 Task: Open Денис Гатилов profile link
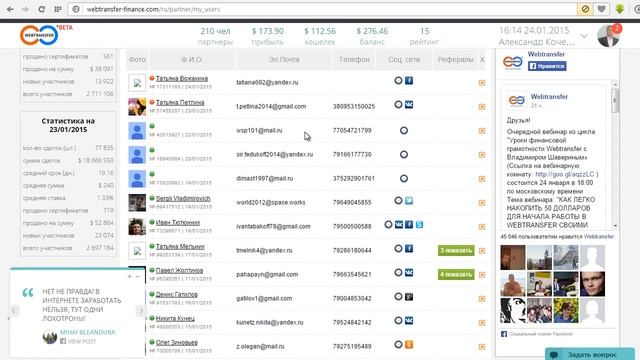[176, 294]
